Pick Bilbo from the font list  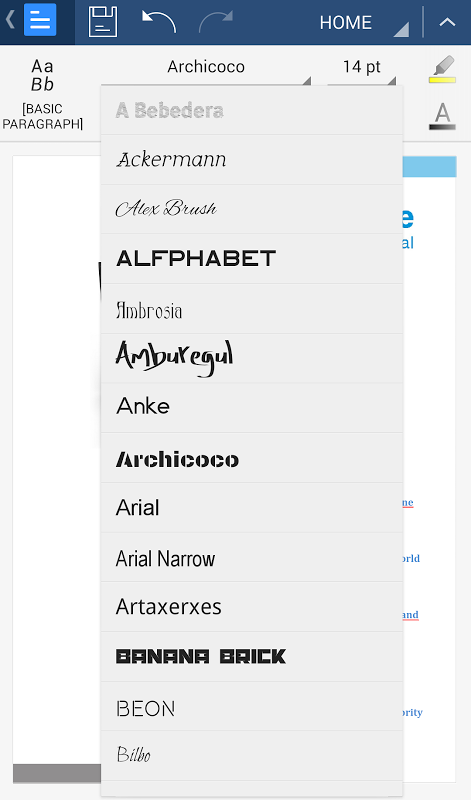pyautogui.click(x=252, y=756)
